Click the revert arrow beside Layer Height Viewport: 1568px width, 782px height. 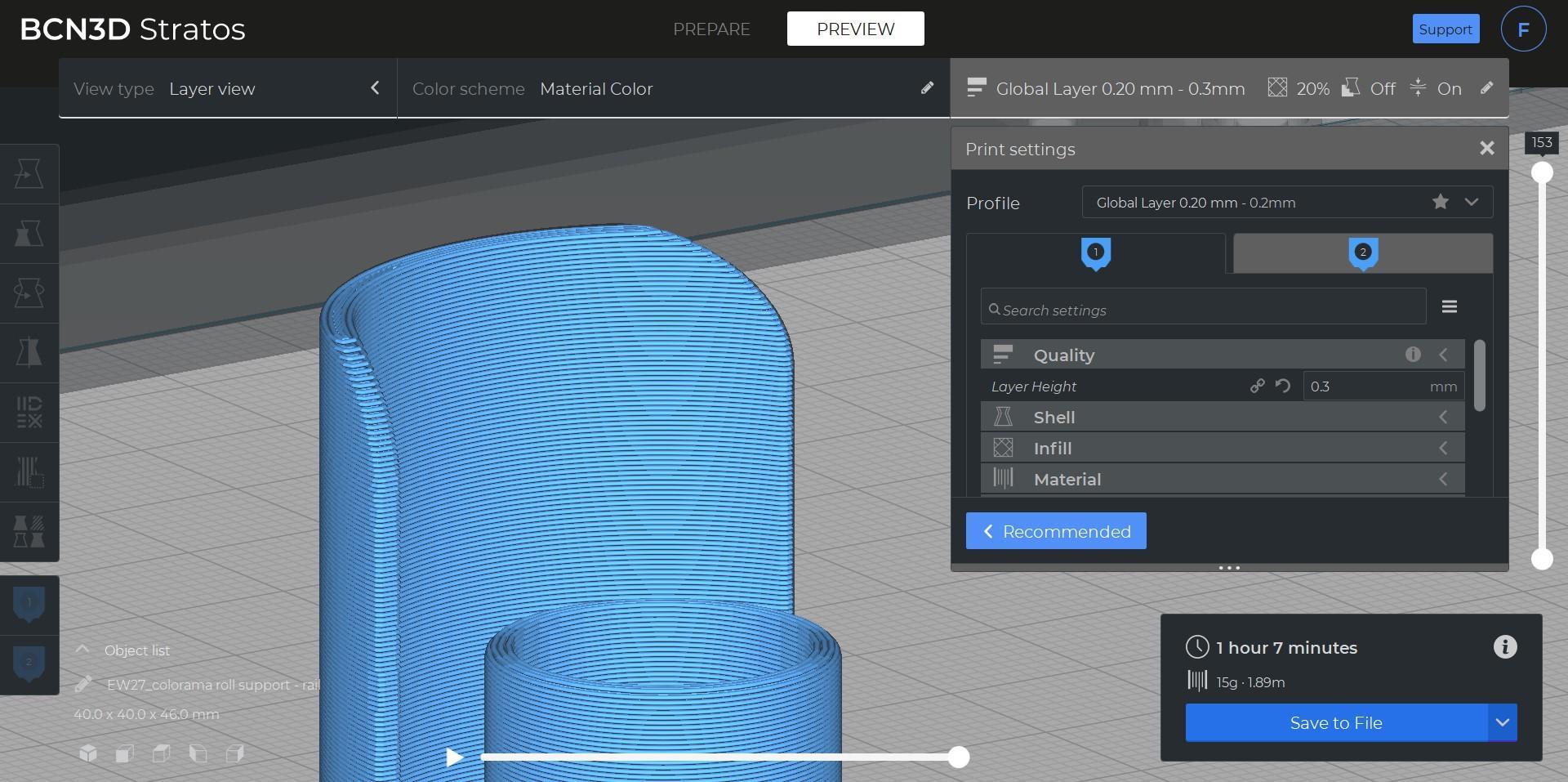1283,387
